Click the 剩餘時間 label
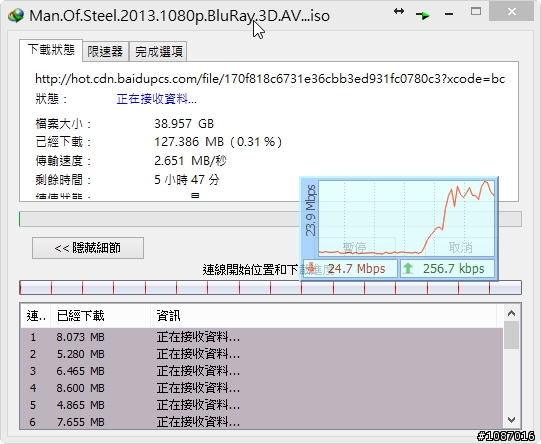 63,179
